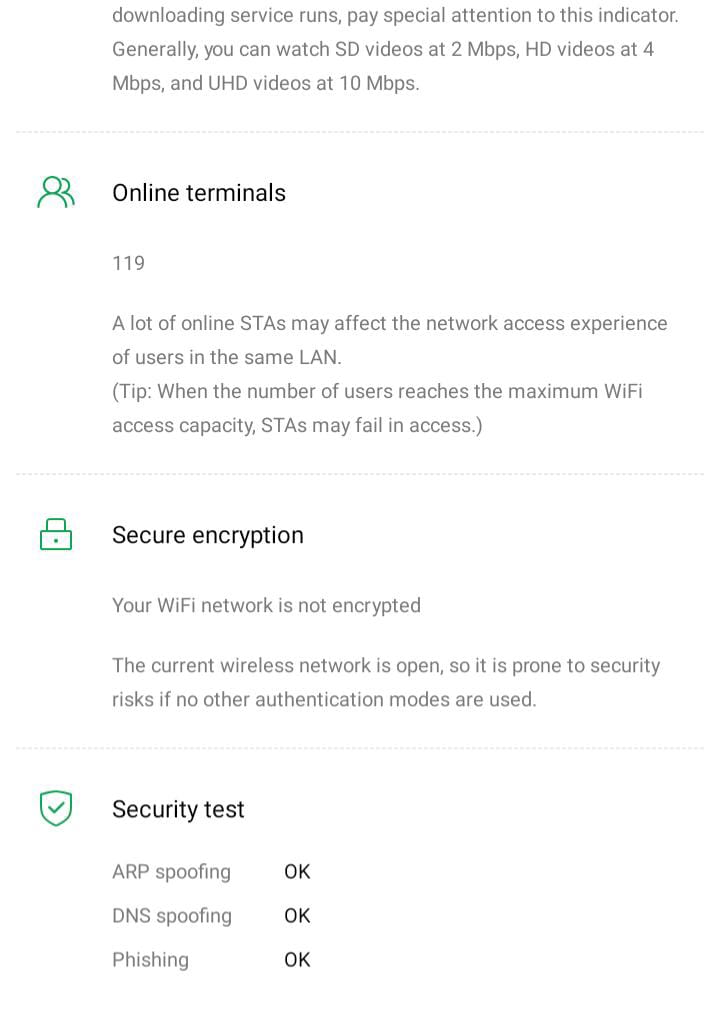
Task: Select the Phishing label
Action: pos(150,959)
